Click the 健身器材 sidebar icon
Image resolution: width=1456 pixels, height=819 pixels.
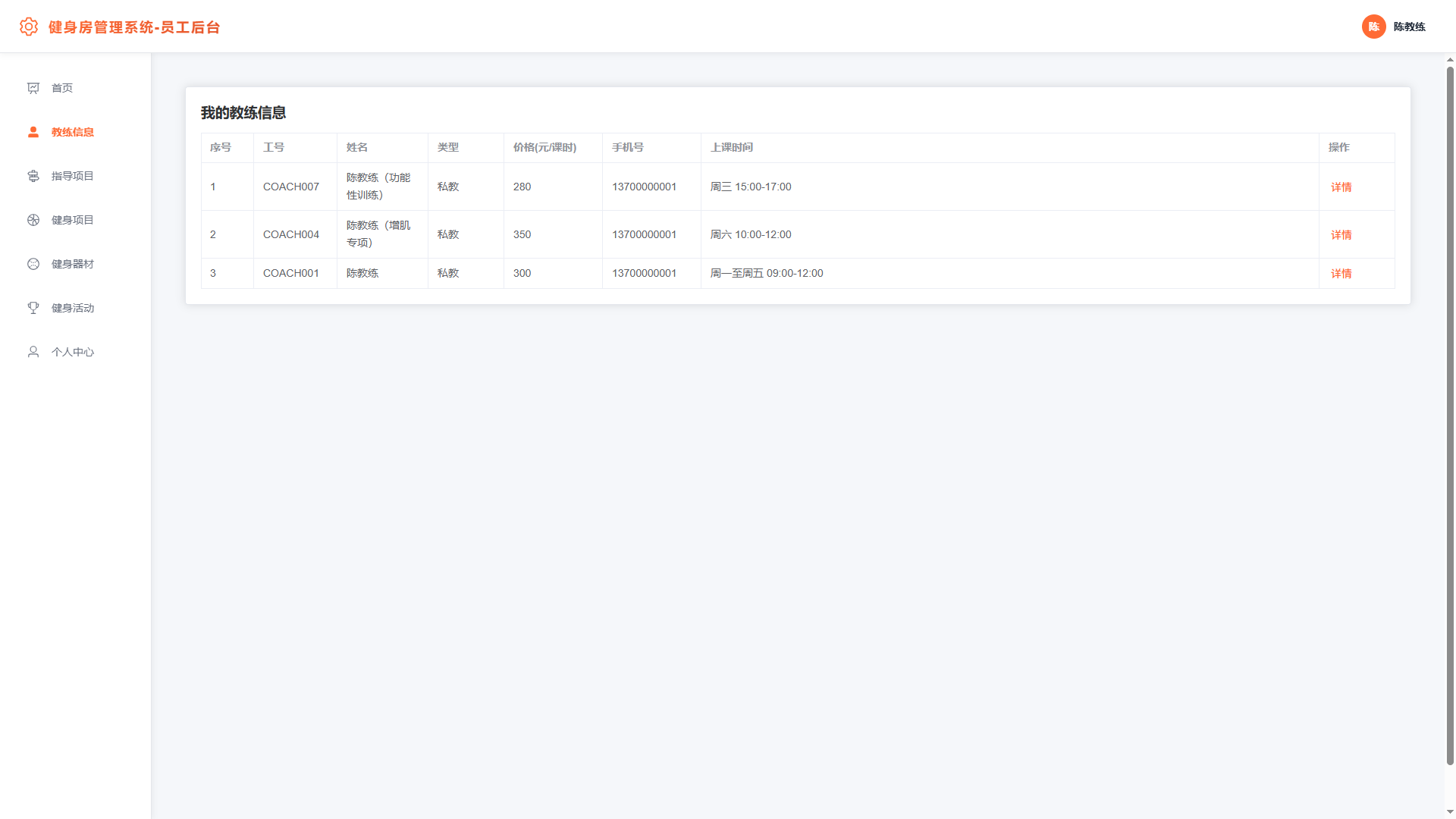[33, 264]
